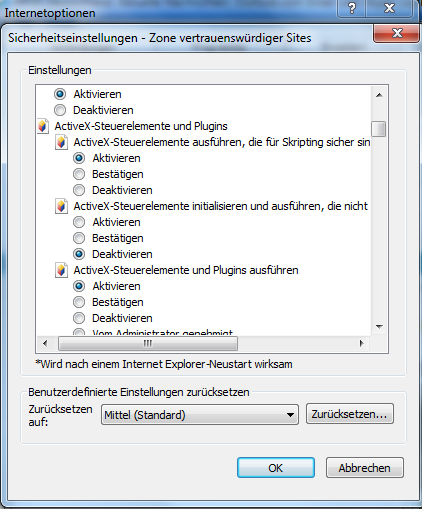Close the Sicherheitseinstellungen dialog via red X
The image size is (422, 509).
tap(396, 33)
